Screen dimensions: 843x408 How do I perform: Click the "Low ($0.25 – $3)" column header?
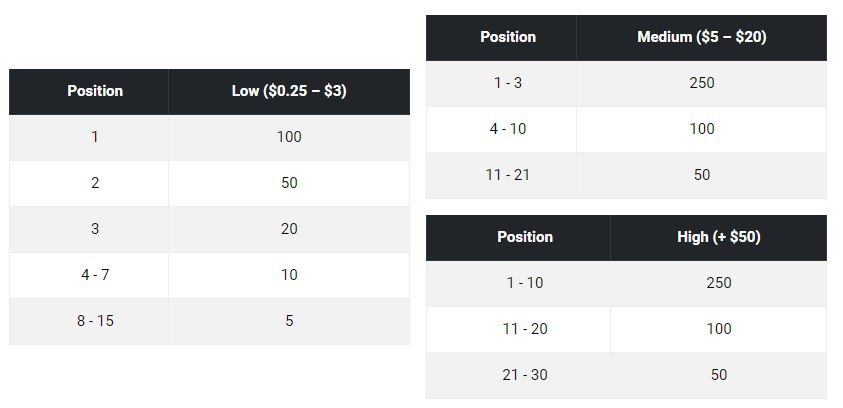pyautogui.click(x=289, y=91)
